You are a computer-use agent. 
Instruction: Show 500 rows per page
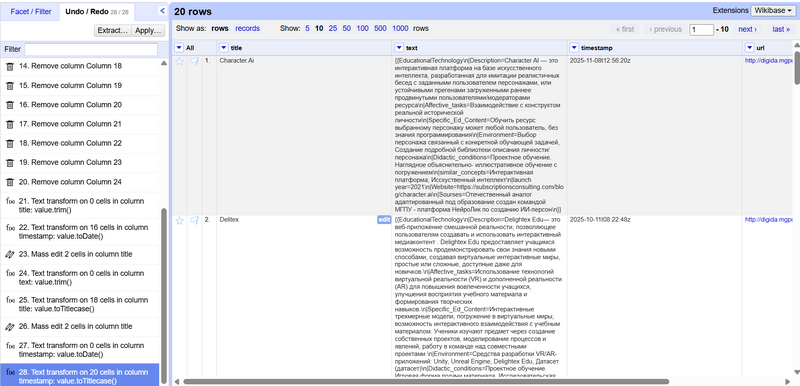[380, 29]
